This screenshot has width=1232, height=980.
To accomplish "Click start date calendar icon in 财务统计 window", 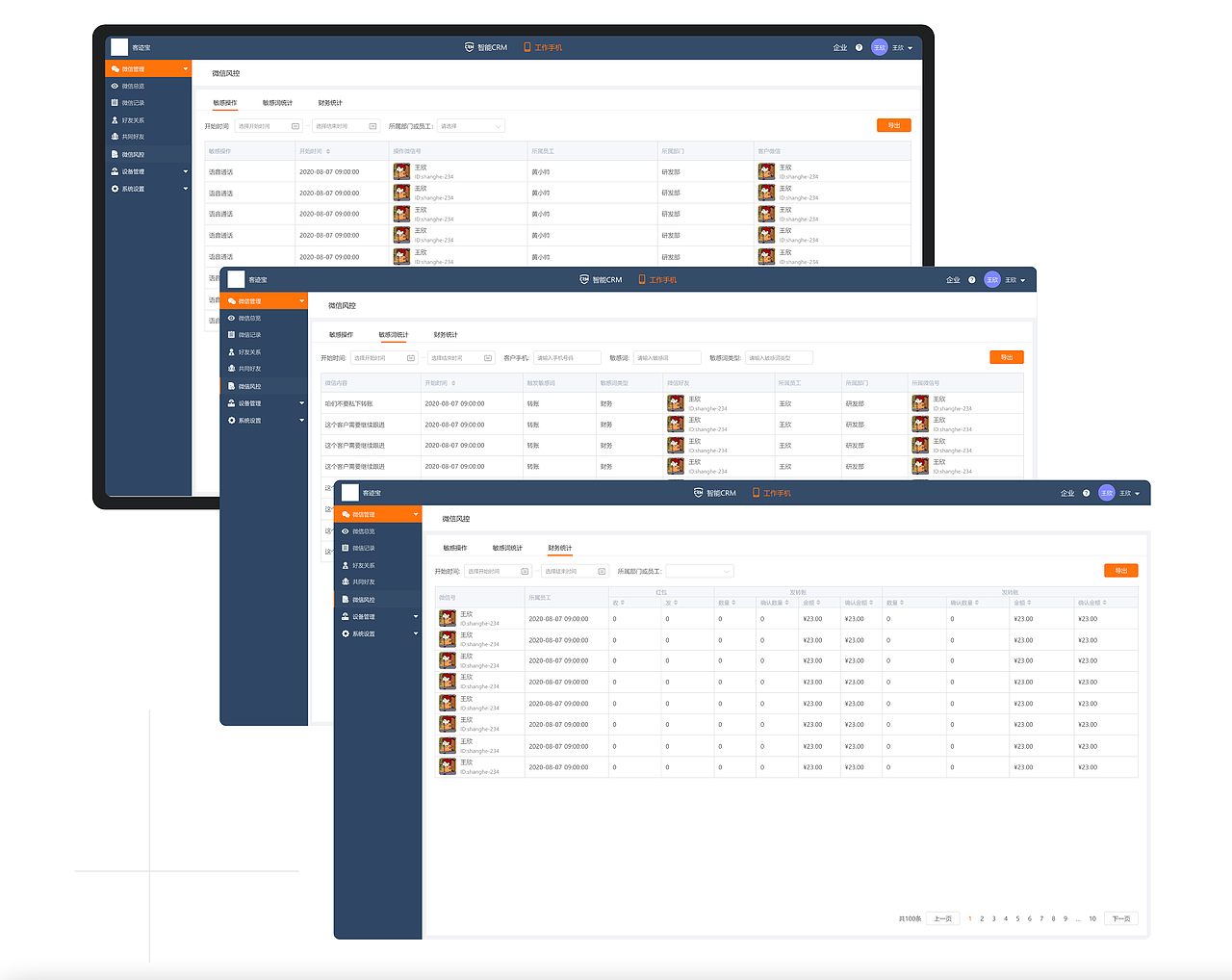I will 525,572.
